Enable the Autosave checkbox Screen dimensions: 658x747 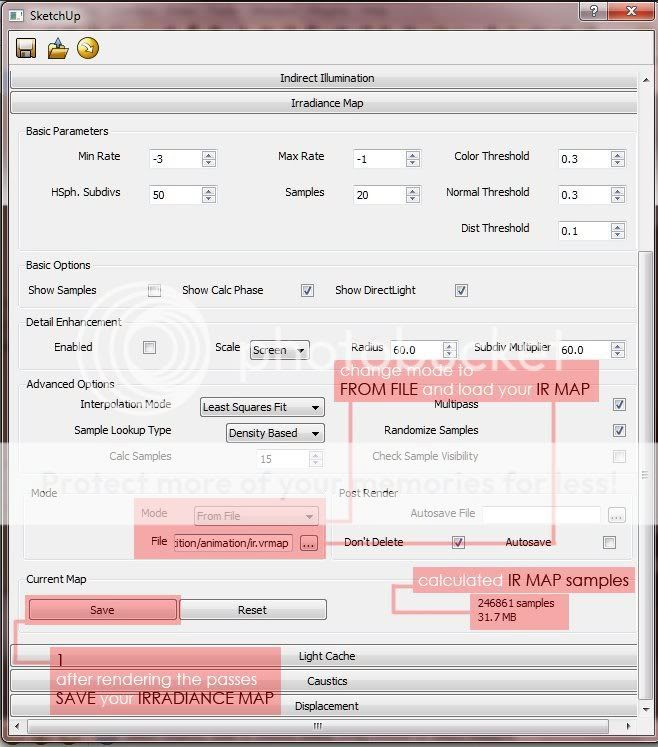(x=609, y=542)
